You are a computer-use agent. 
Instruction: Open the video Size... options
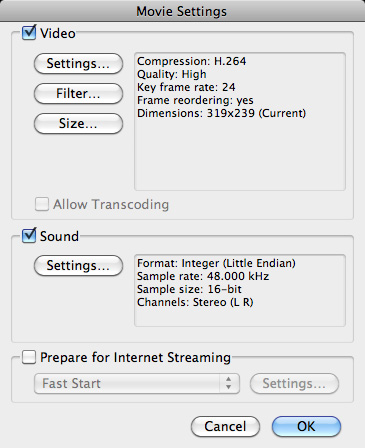point(78,123)
